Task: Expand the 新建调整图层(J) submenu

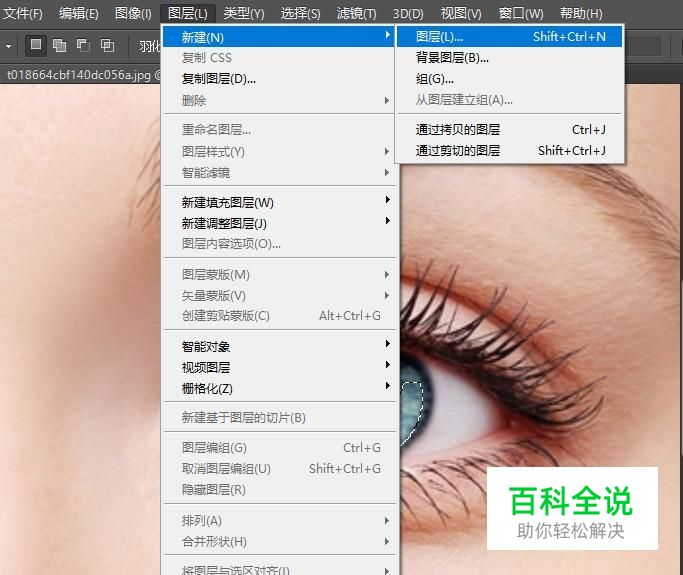Action: pos(279,223)
